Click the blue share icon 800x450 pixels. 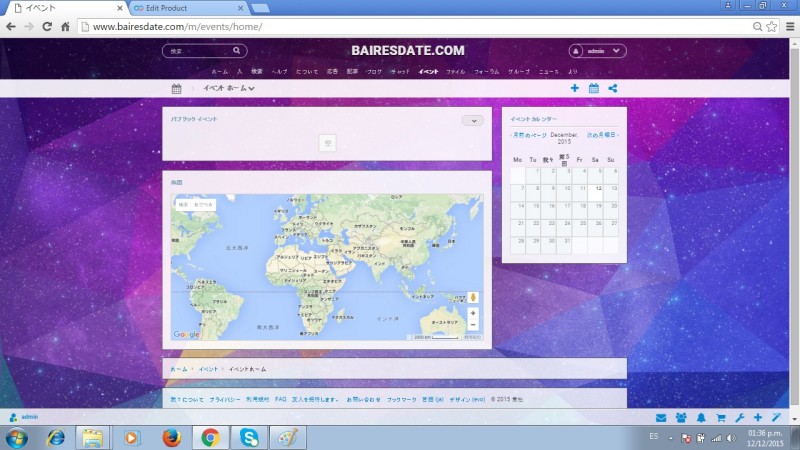click(x=613, y=88)
